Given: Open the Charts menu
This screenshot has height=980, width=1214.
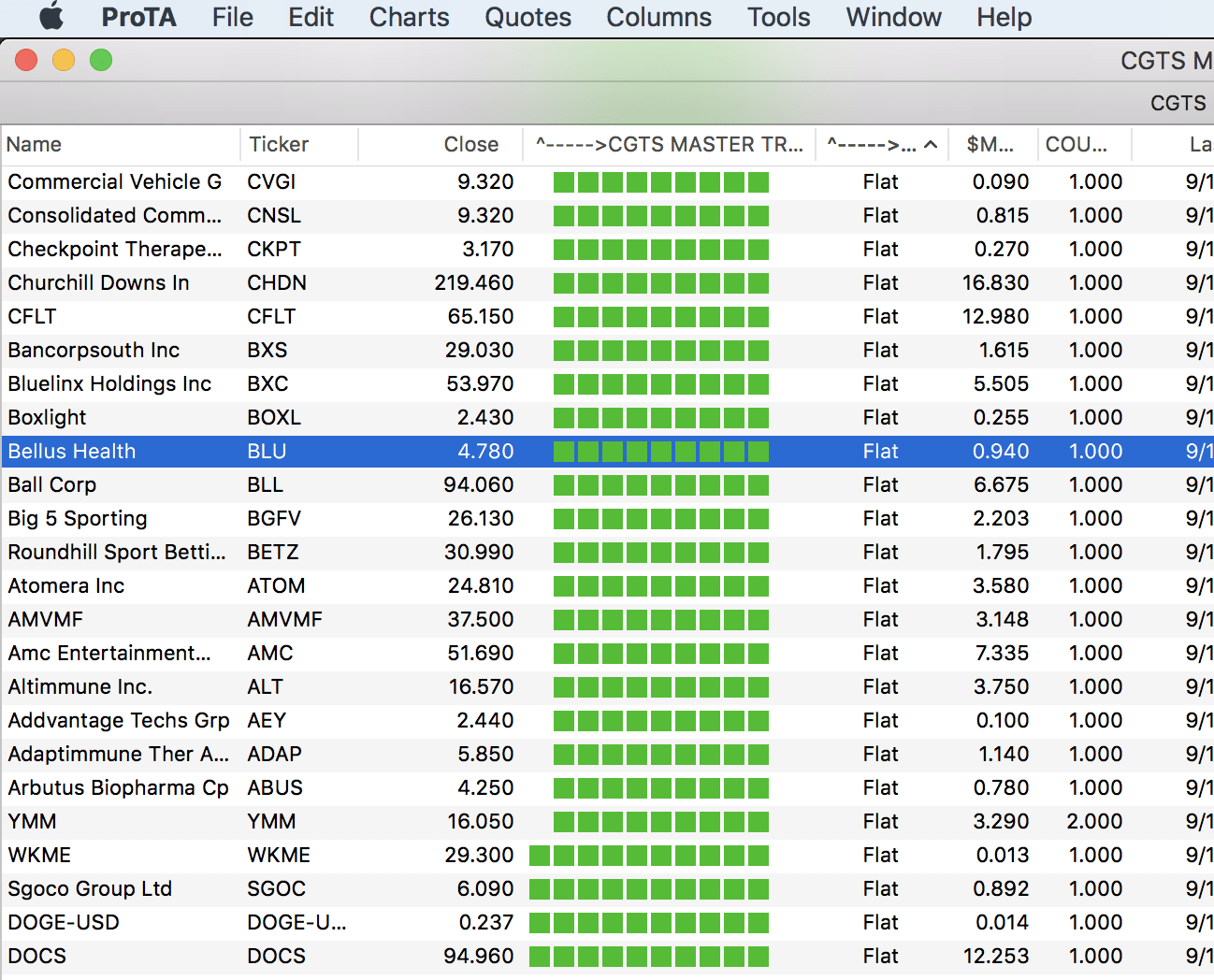Looking at the screenshot, I should pyautogui.click(x=409, y=17).
